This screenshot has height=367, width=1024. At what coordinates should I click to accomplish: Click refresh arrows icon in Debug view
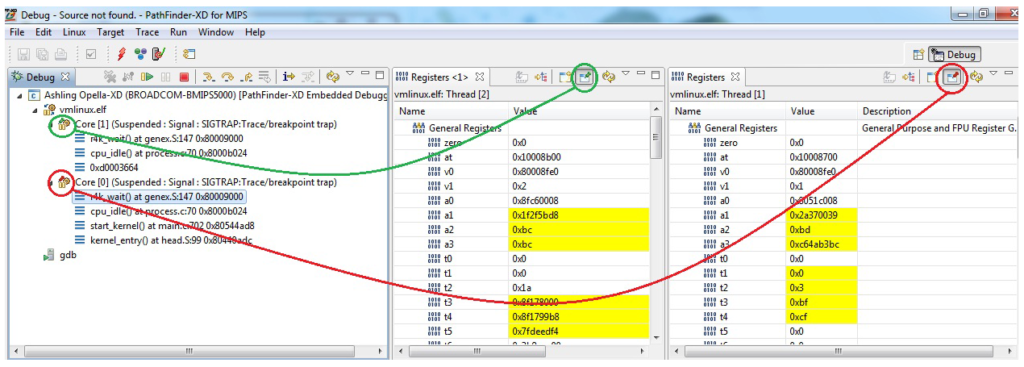coord(332,76)
